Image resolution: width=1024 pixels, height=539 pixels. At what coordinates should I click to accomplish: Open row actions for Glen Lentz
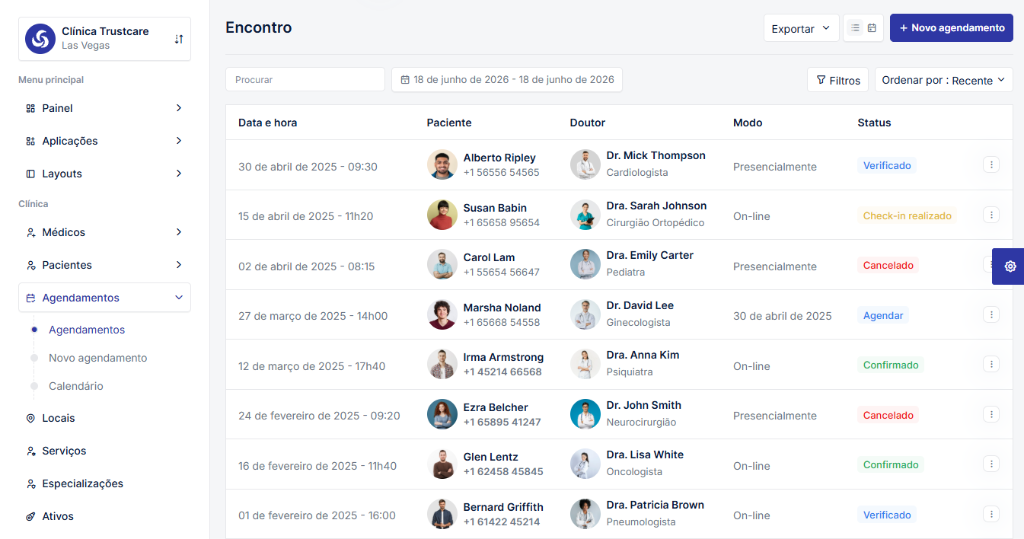pos(991,464)
